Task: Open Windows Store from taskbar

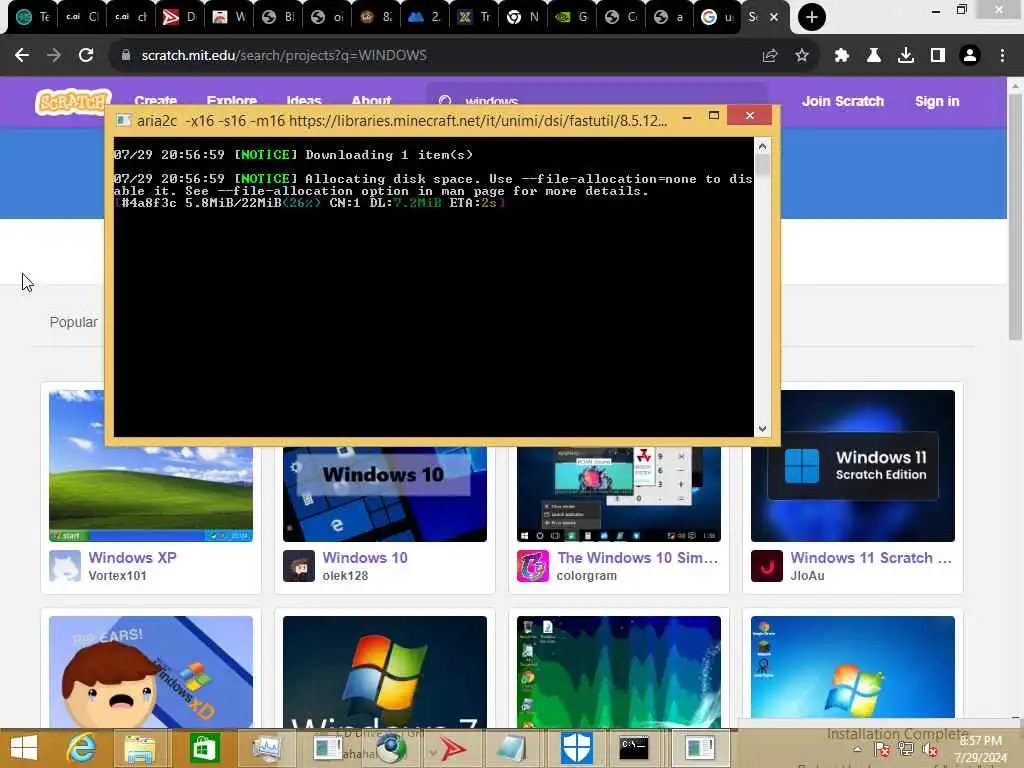Action: point(204,748)
